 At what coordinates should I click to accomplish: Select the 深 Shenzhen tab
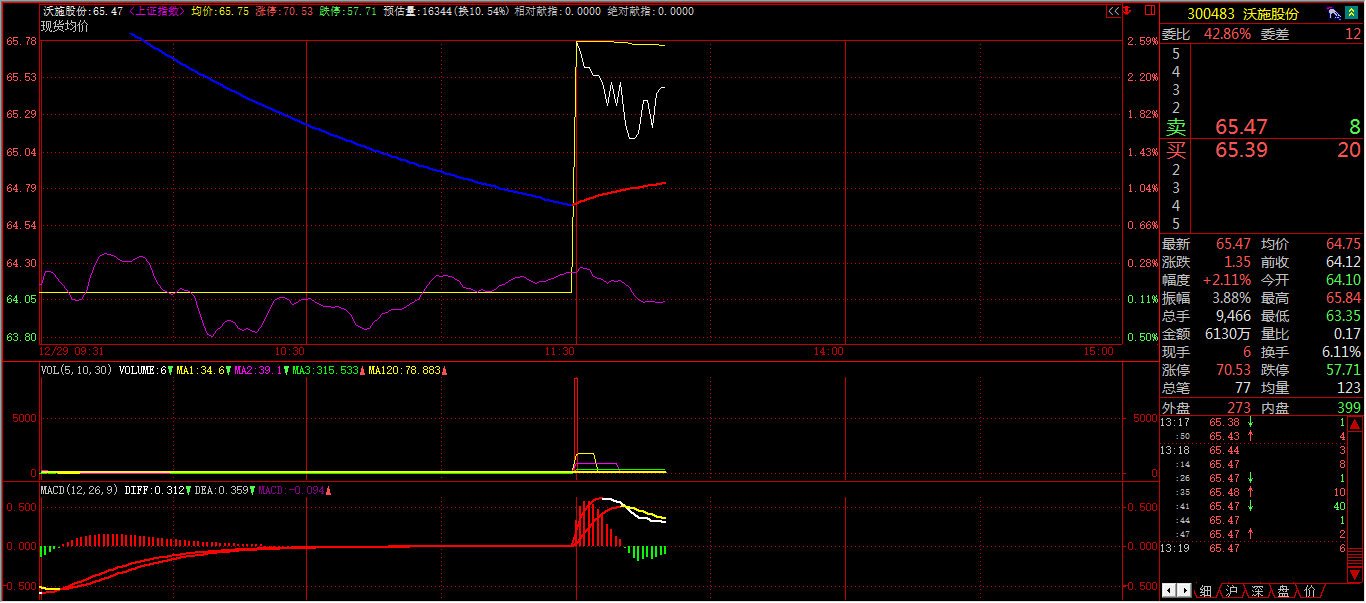point(1258,592)
